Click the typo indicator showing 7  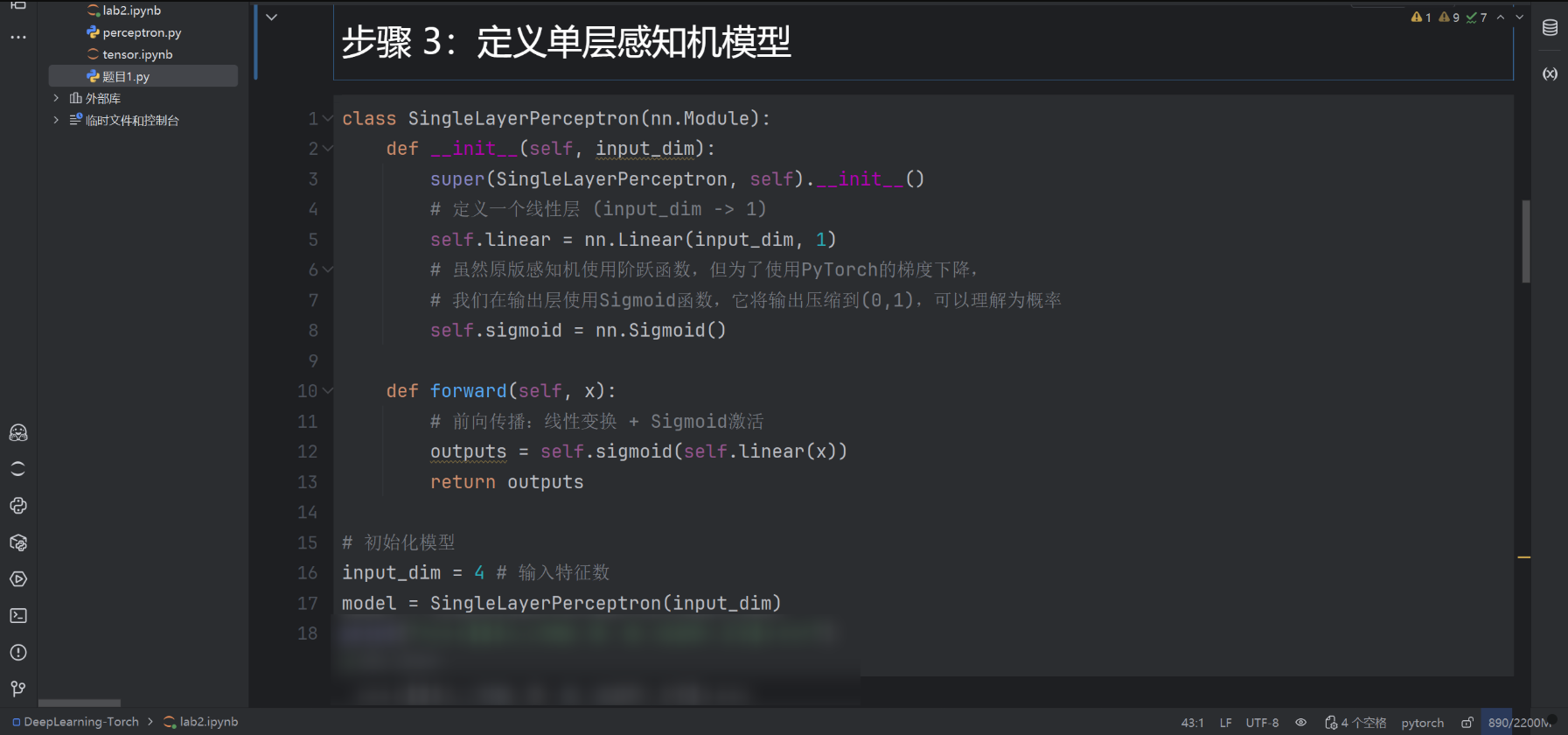coord(1477,17)
